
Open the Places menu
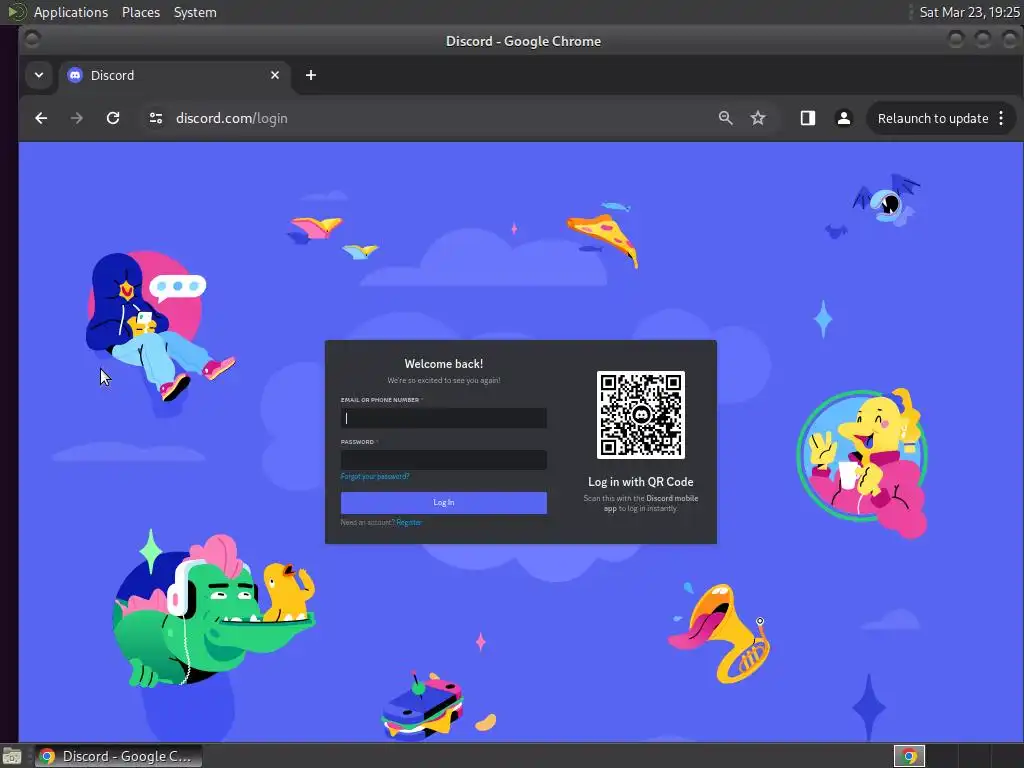pyautogui.click(x=141, y=12)
